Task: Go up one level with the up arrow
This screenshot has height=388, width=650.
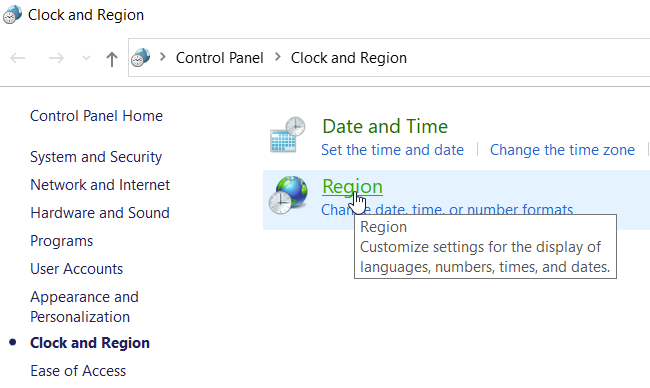Action: click(112, 59)
